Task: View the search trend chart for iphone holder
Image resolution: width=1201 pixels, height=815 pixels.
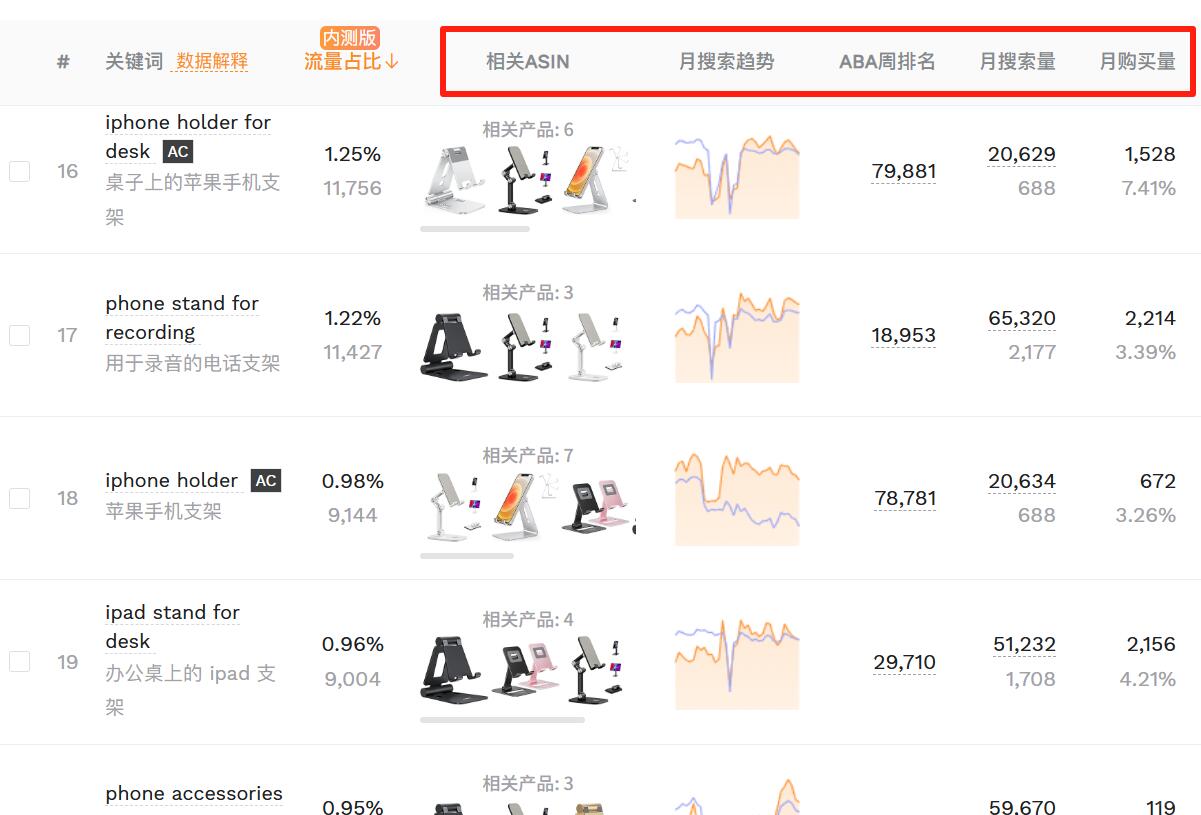Action: pyautogui.click(x=737, y=499)
